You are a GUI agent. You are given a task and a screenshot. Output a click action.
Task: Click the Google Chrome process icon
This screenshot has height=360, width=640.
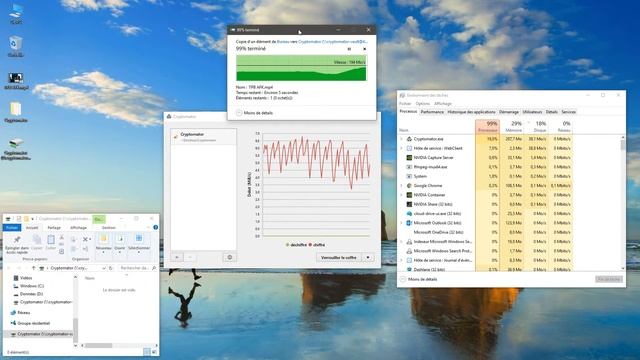pos(409,186)
